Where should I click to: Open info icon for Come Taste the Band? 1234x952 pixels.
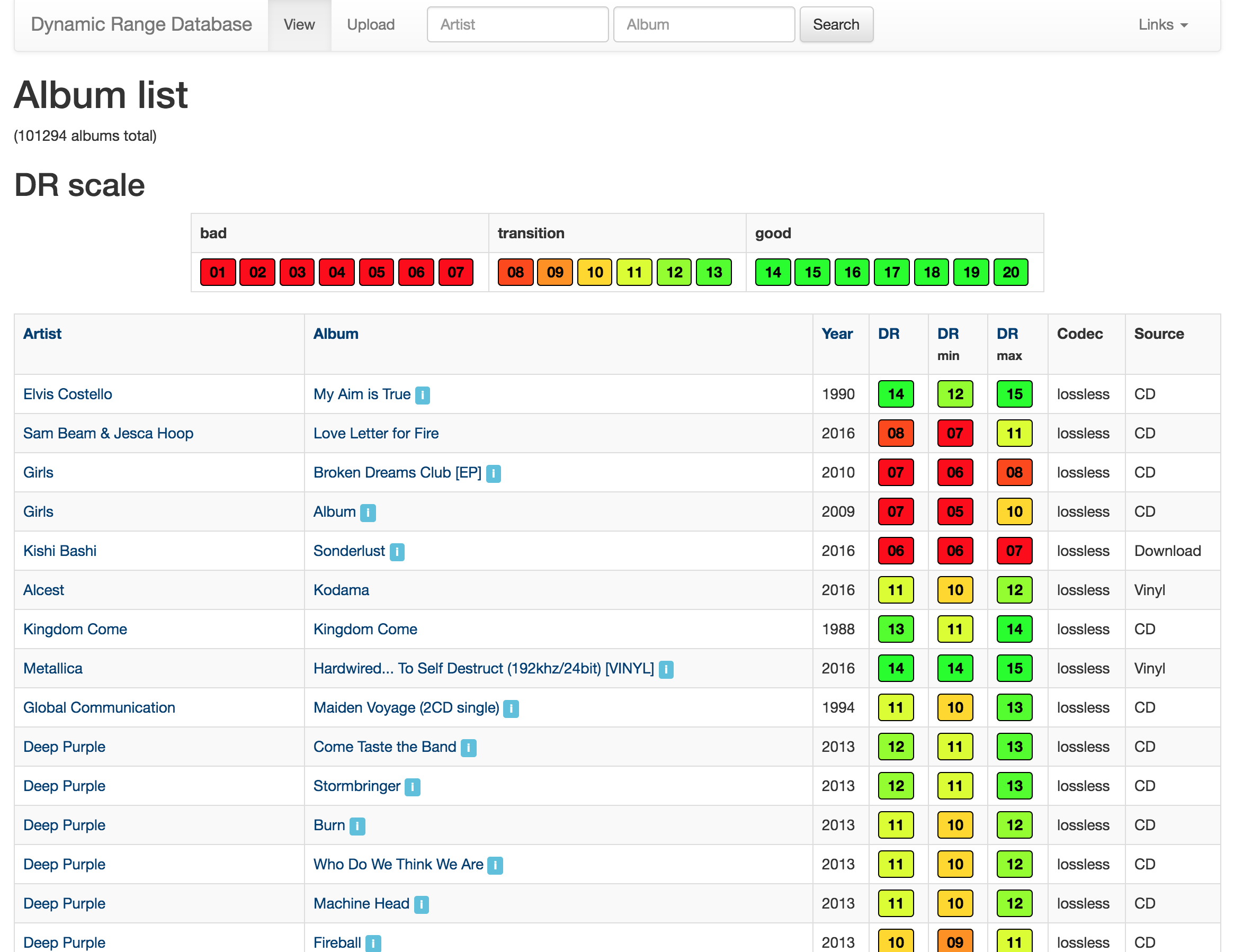click(468, 748)
